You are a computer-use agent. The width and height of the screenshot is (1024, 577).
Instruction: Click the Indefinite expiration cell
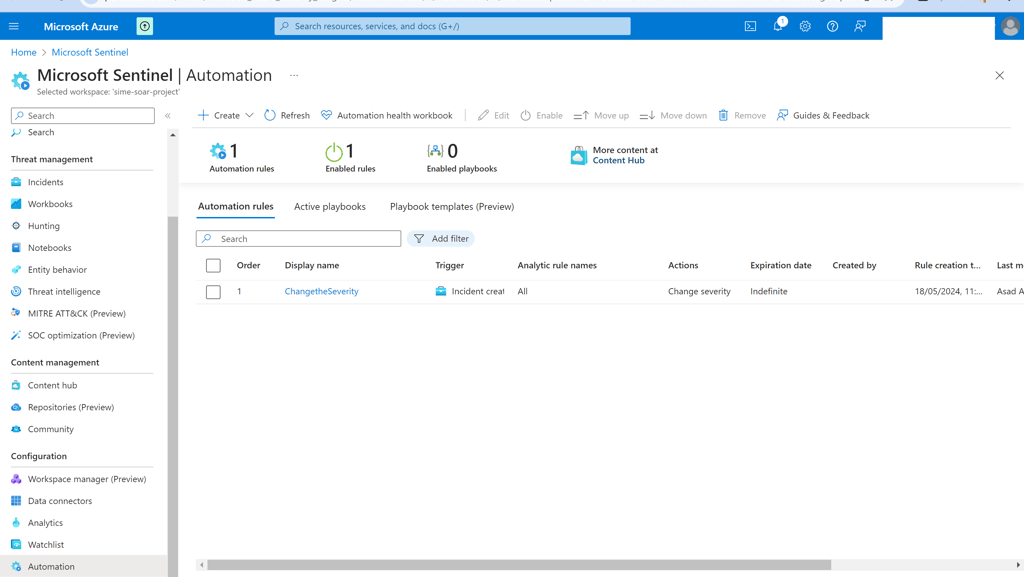tap(769, 292)
